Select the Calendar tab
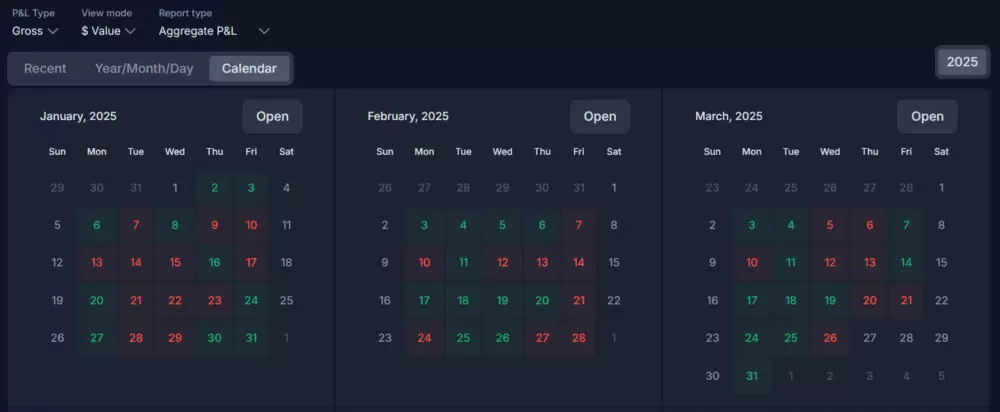This screenshot has height=412, width=1000. (x=250, y=68)
